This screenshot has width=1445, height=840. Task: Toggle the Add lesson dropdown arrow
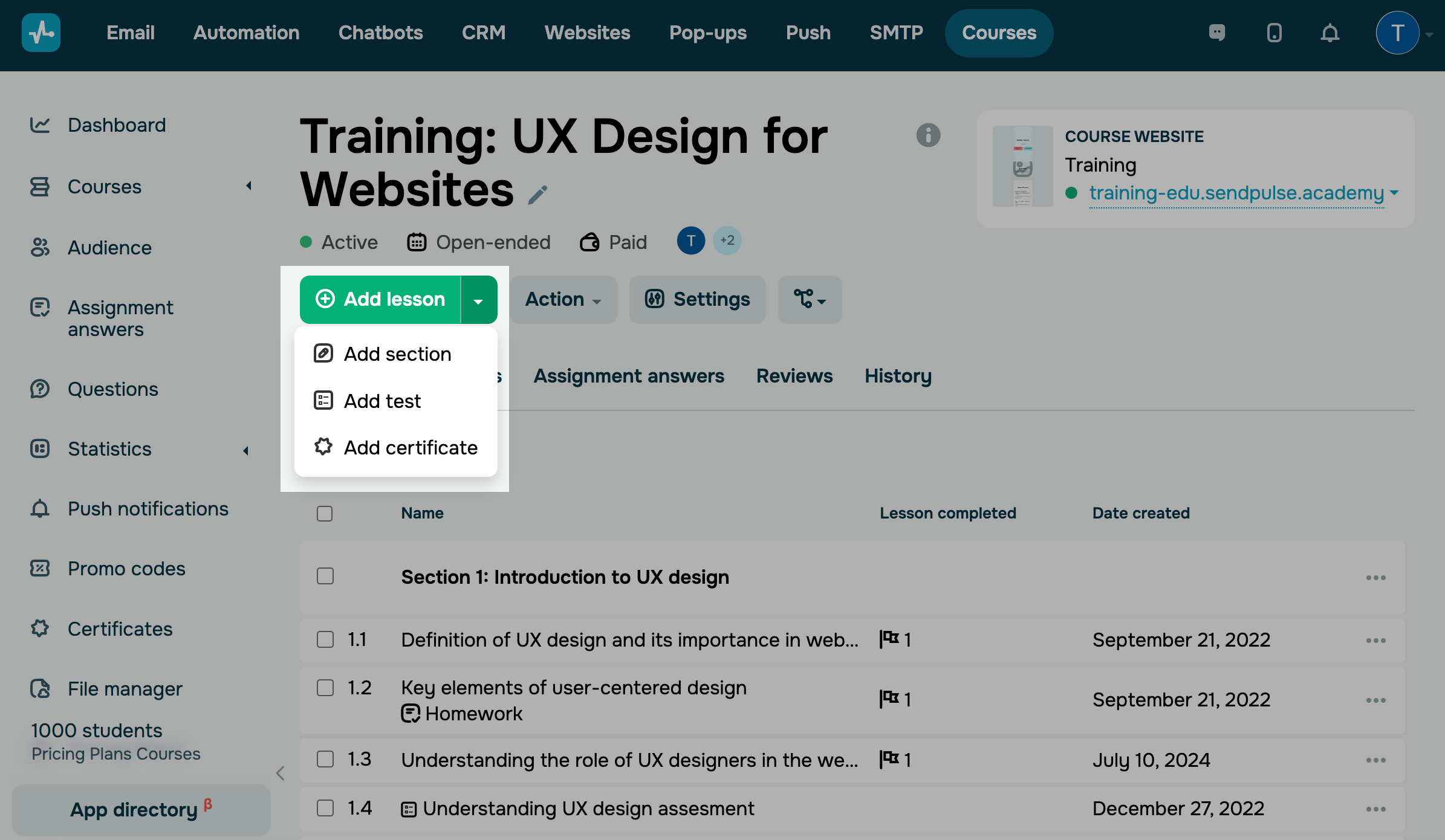(x=478, y=300)
